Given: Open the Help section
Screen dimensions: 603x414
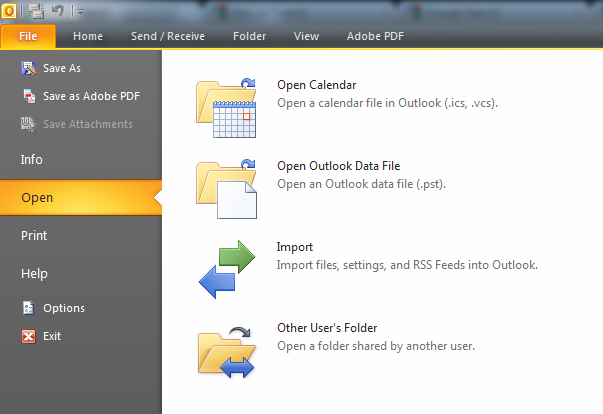Looking at the screenshot, I should pyautogui.click(x=35, y=274).
